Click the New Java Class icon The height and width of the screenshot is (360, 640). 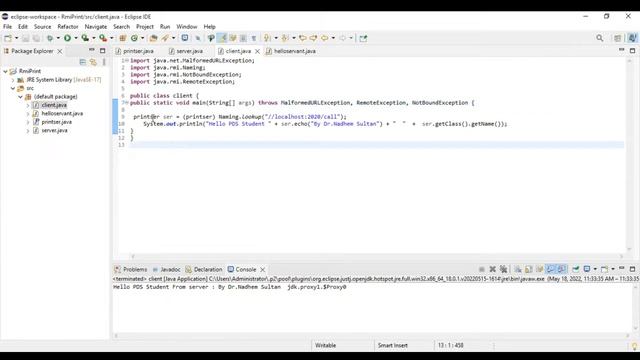[134, 38]
